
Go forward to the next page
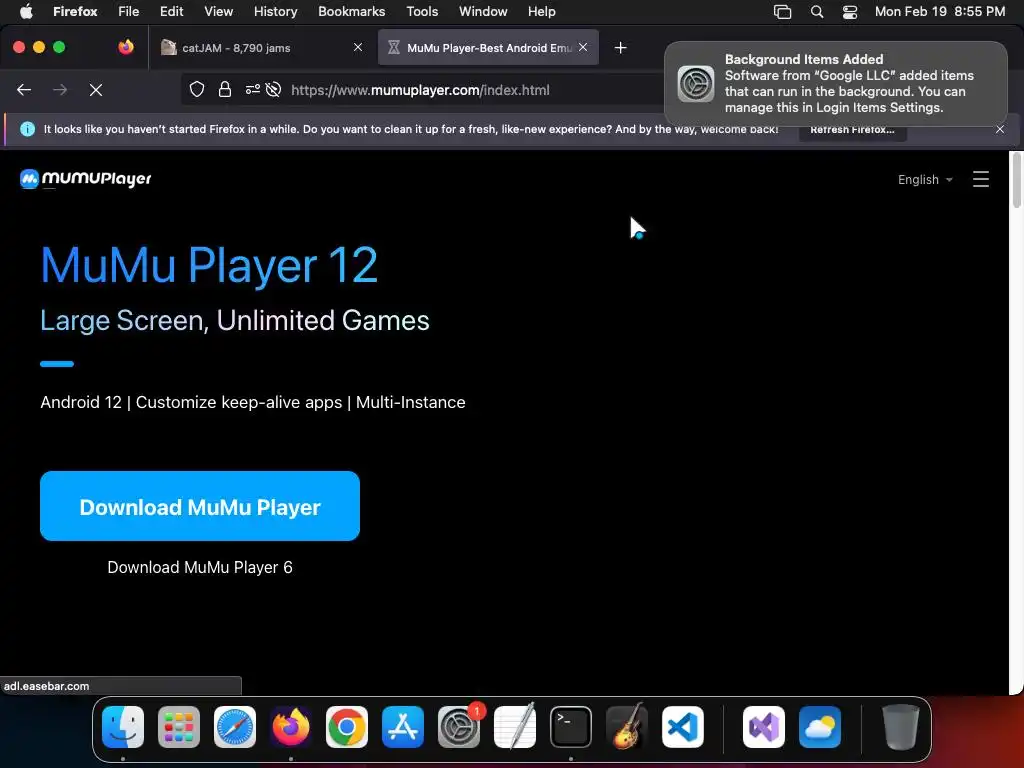click(x=60, y=90)
